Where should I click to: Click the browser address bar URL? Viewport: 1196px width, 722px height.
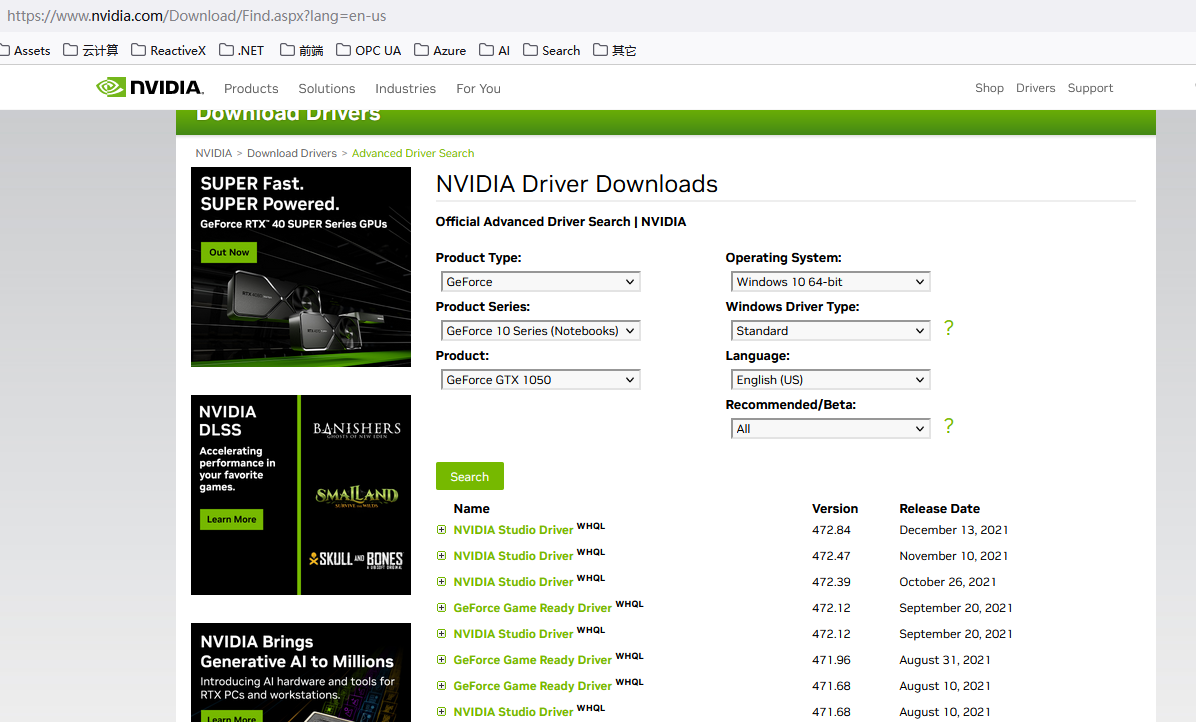(x=197, y=15)
